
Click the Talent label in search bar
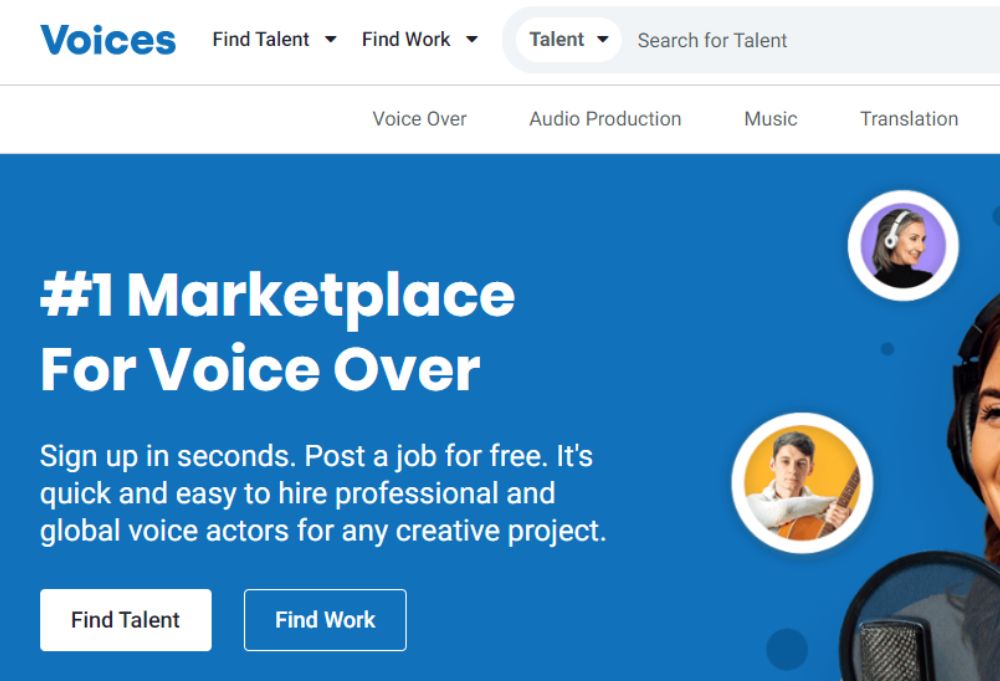coord(556,40)
